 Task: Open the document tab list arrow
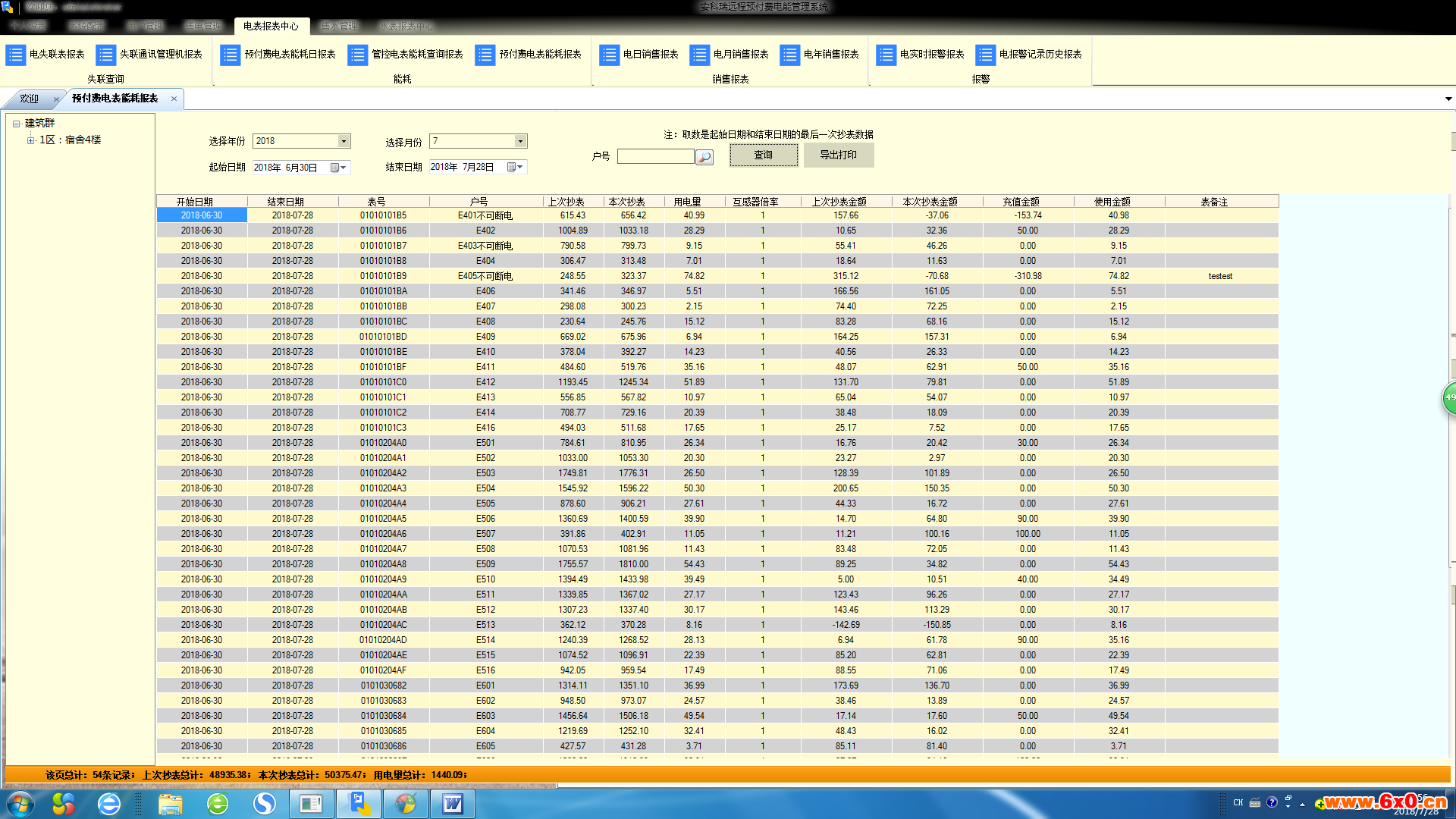[x=1448, y=99]
